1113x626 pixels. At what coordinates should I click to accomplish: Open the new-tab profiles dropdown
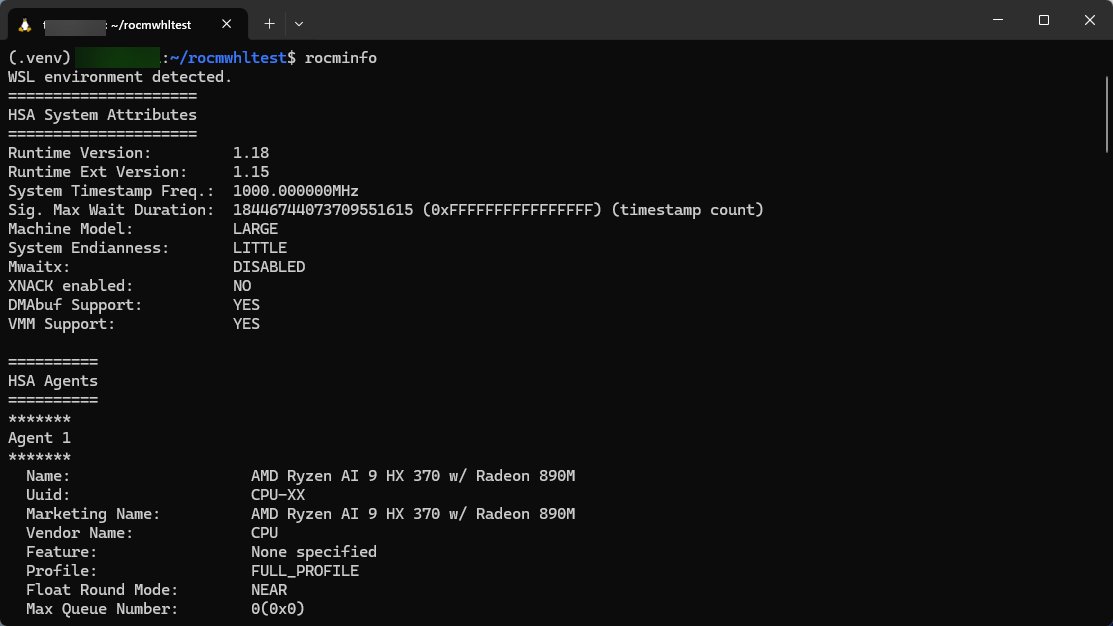click(299, 24)
